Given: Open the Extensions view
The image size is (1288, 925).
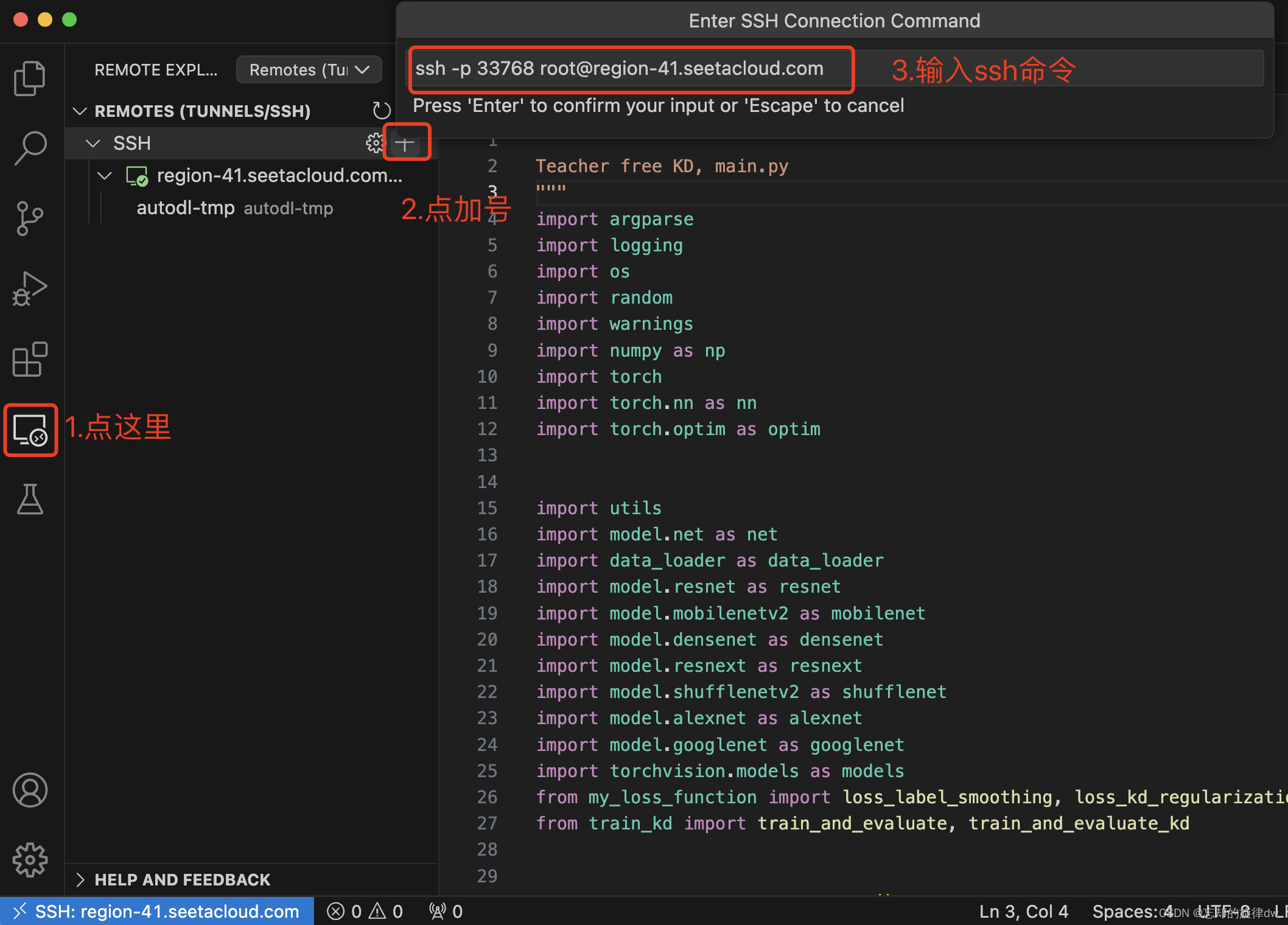Looking at the screenshot, I should (29, 359).
